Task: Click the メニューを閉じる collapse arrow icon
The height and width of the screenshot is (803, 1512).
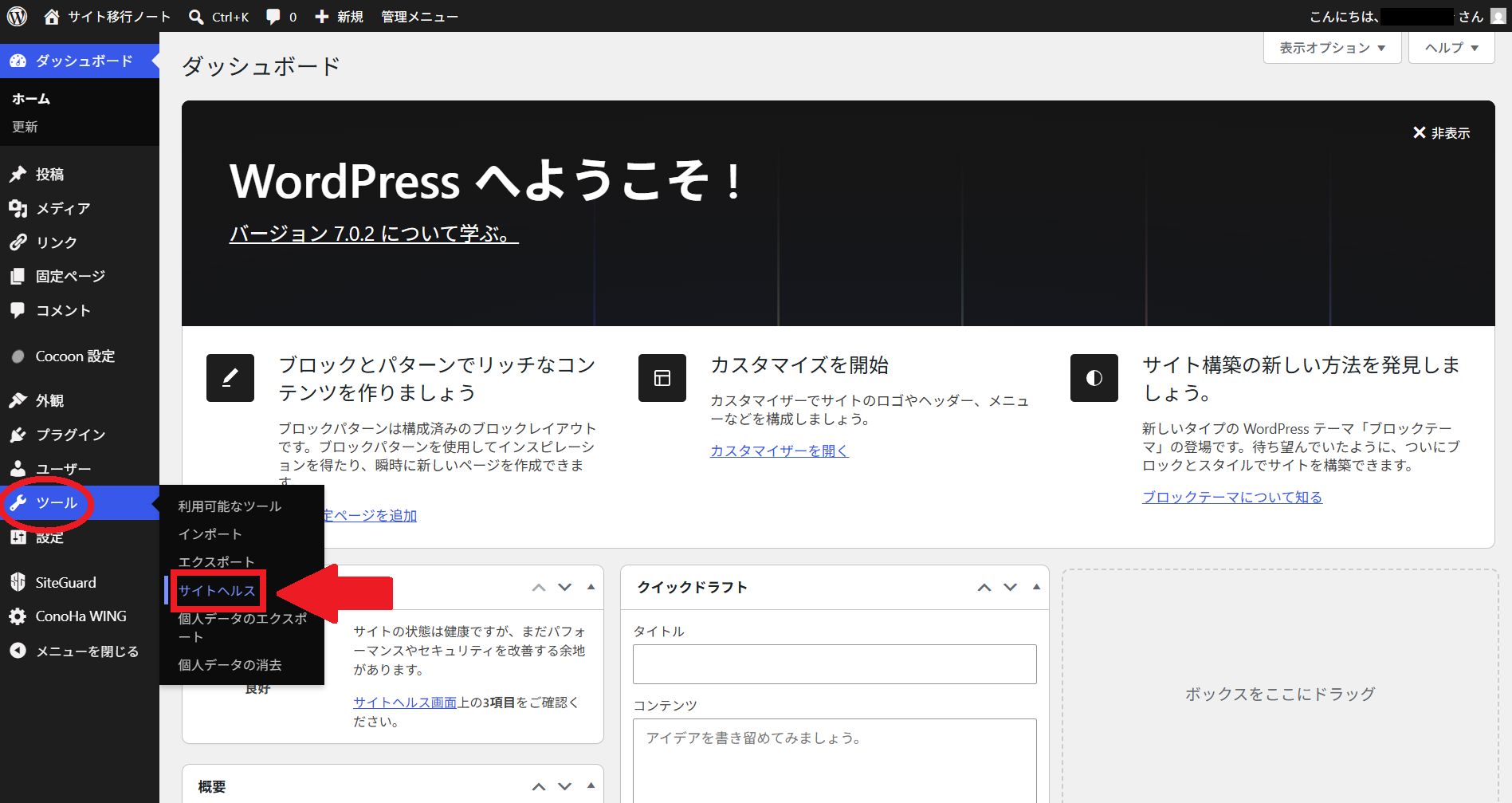Action: 18,651
